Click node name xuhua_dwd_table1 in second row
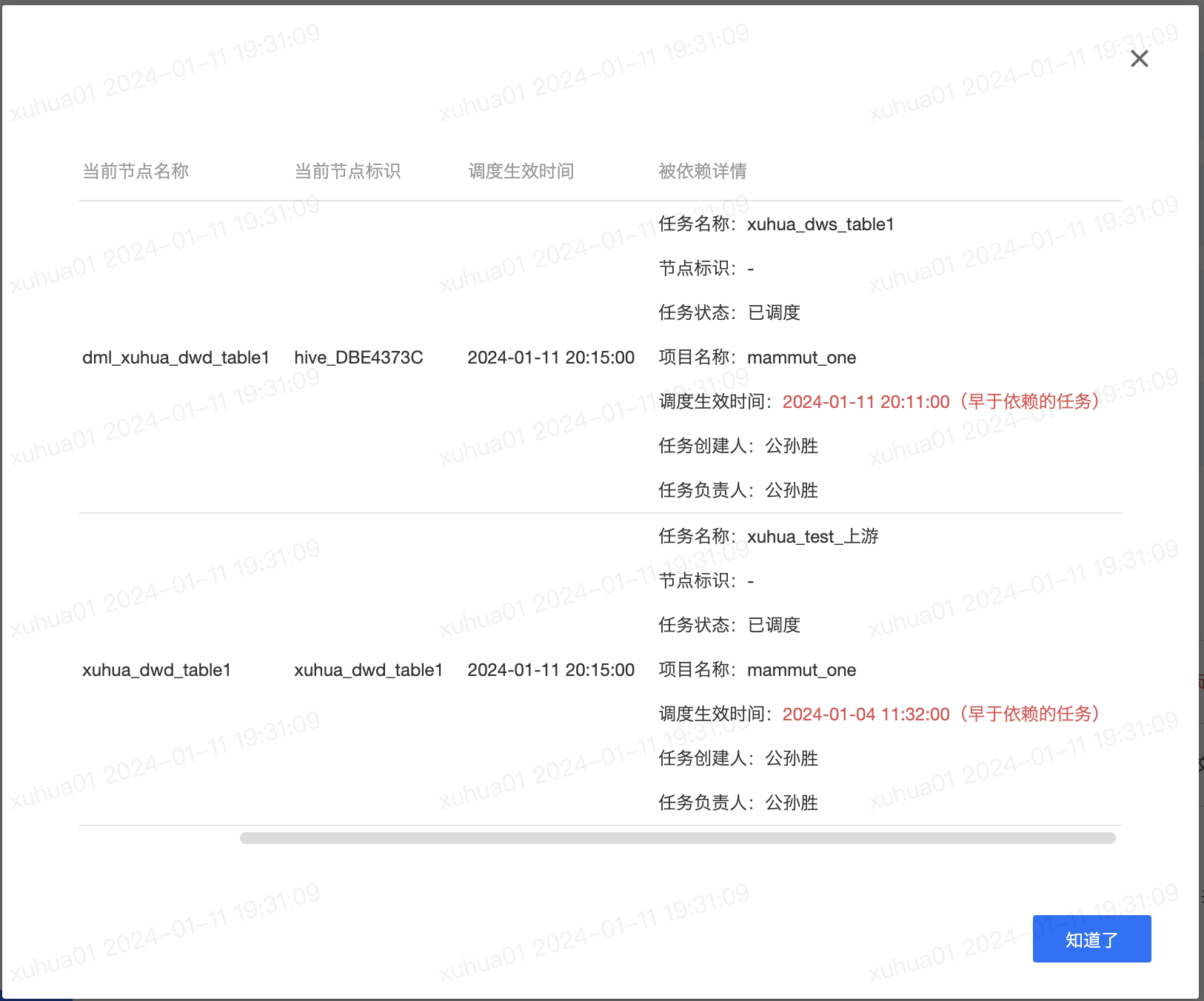 point(156,670)
